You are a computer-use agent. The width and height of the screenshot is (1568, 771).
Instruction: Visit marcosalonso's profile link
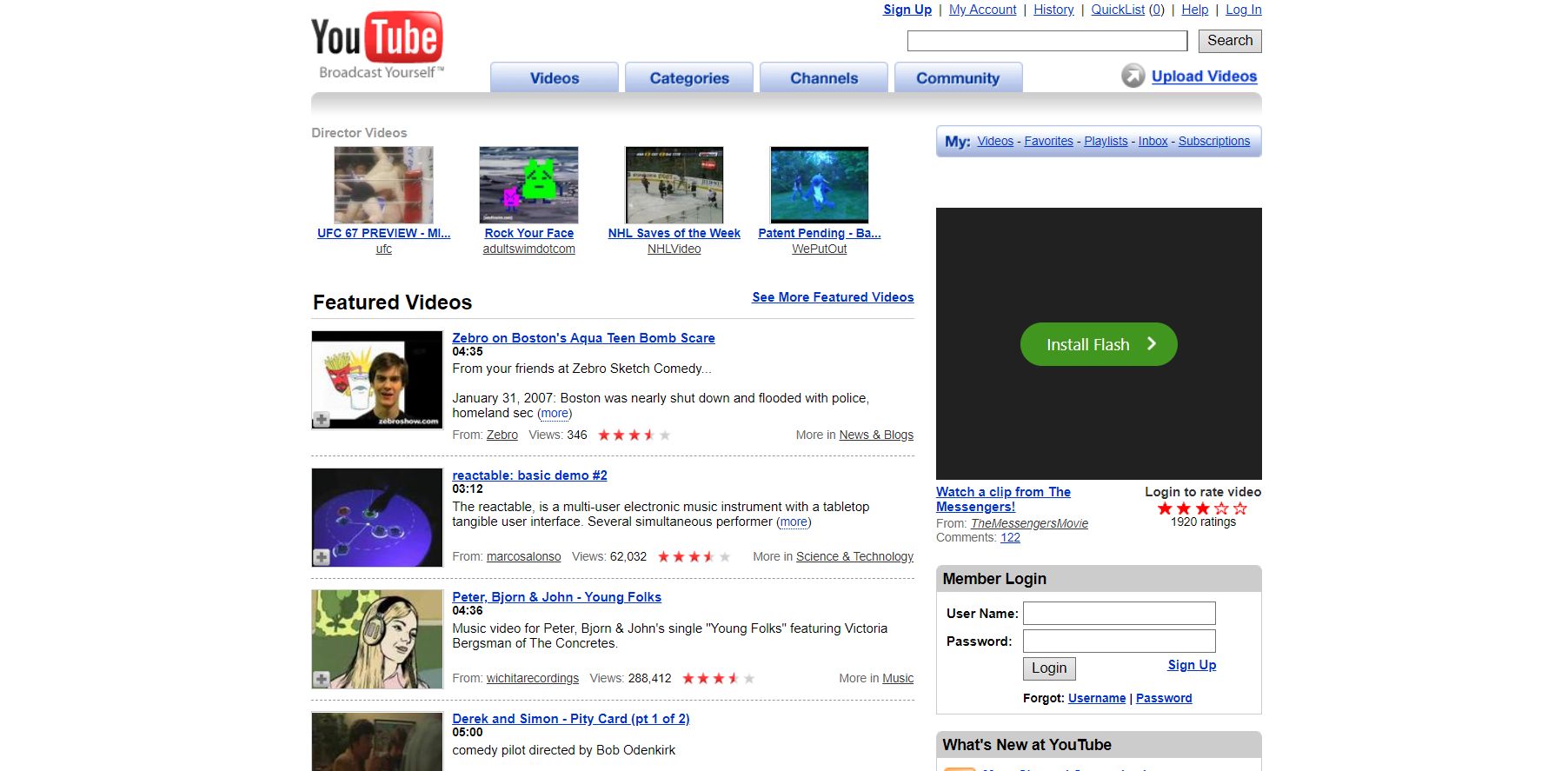tap(523, 556)
